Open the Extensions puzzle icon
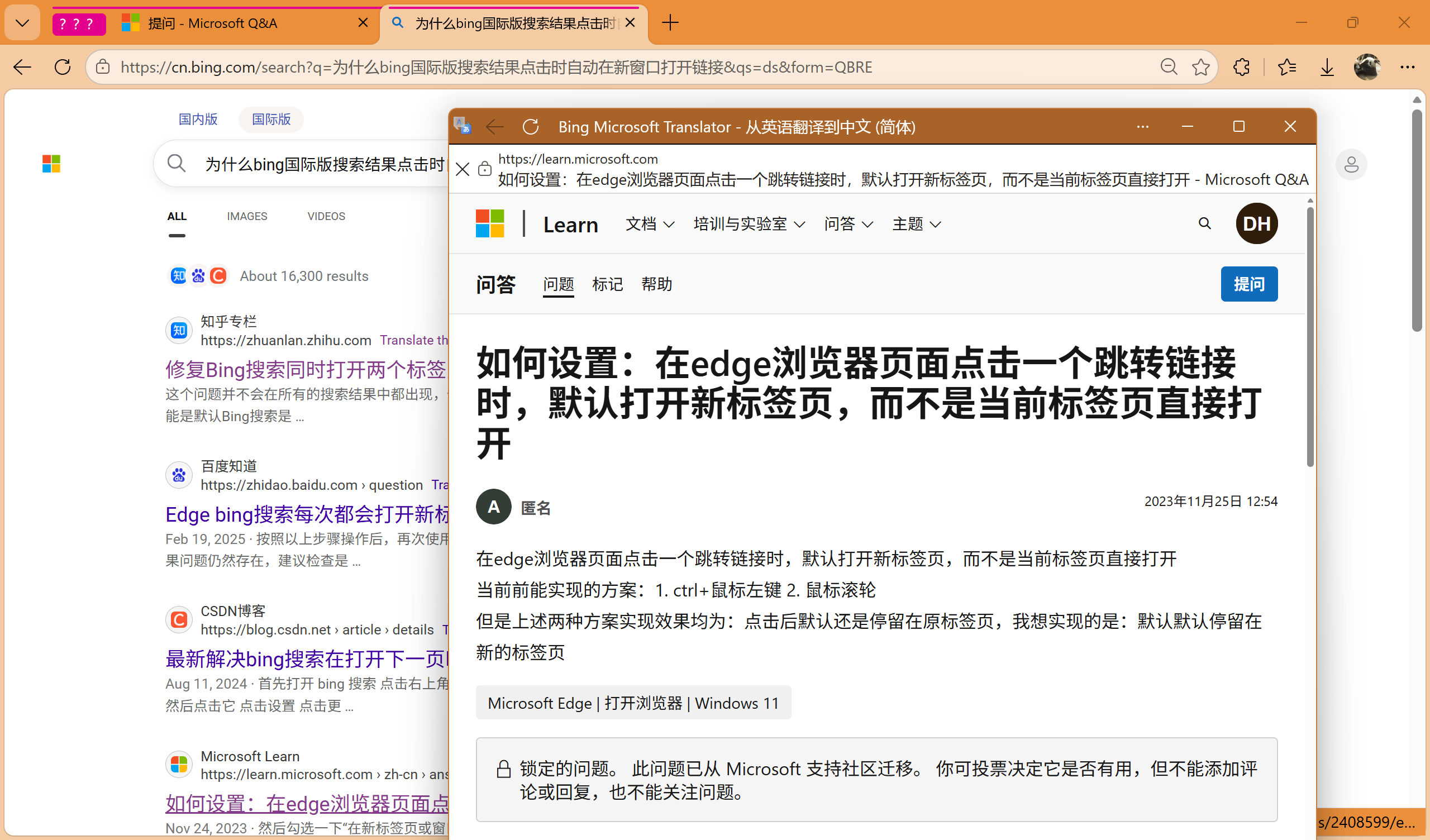1430x840 pixels. (x=1242, y=67)
